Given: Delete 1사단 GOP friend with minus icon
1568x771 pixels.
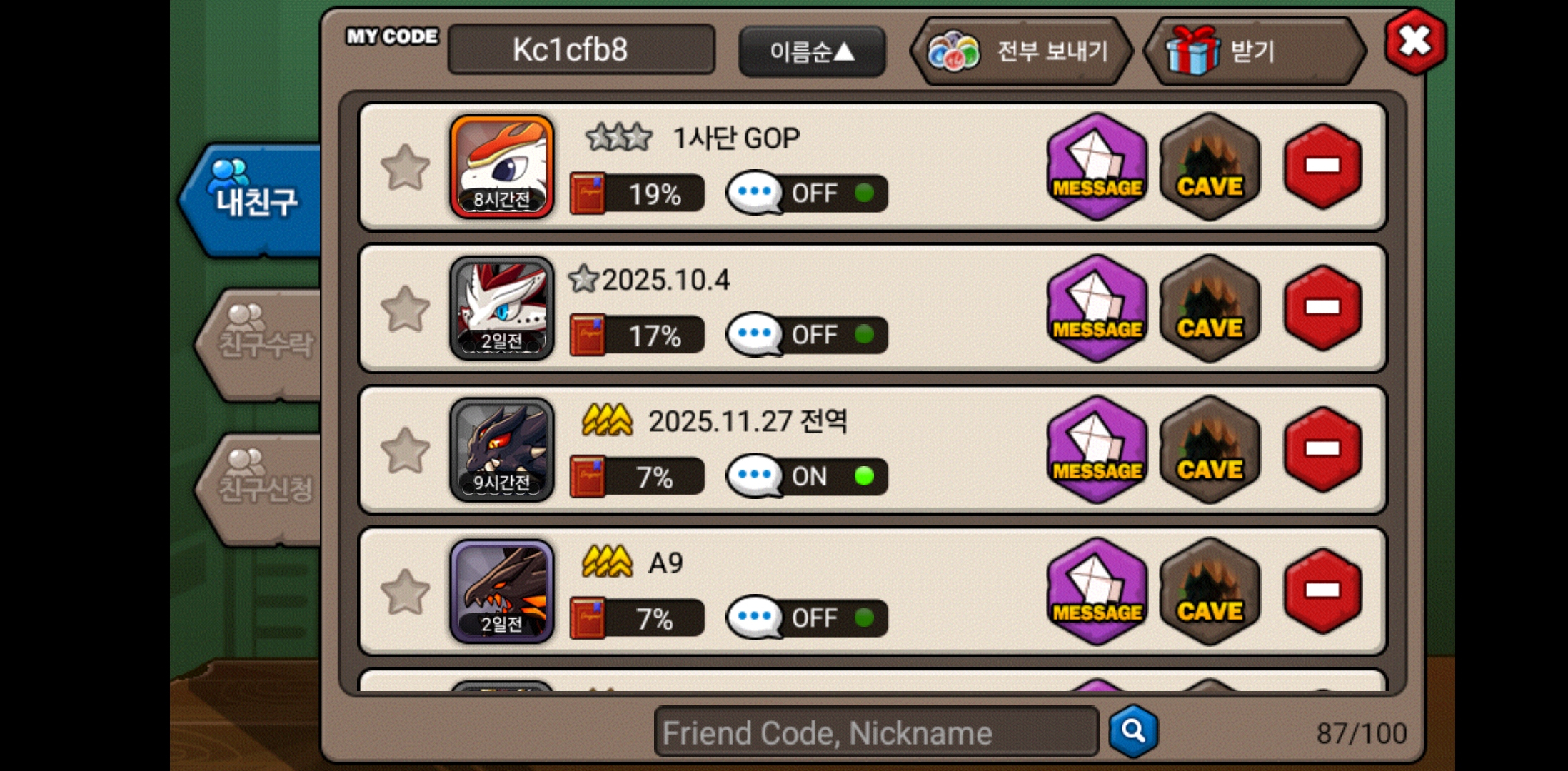Looking at the screenshot, I should [x=1322, y=166].
